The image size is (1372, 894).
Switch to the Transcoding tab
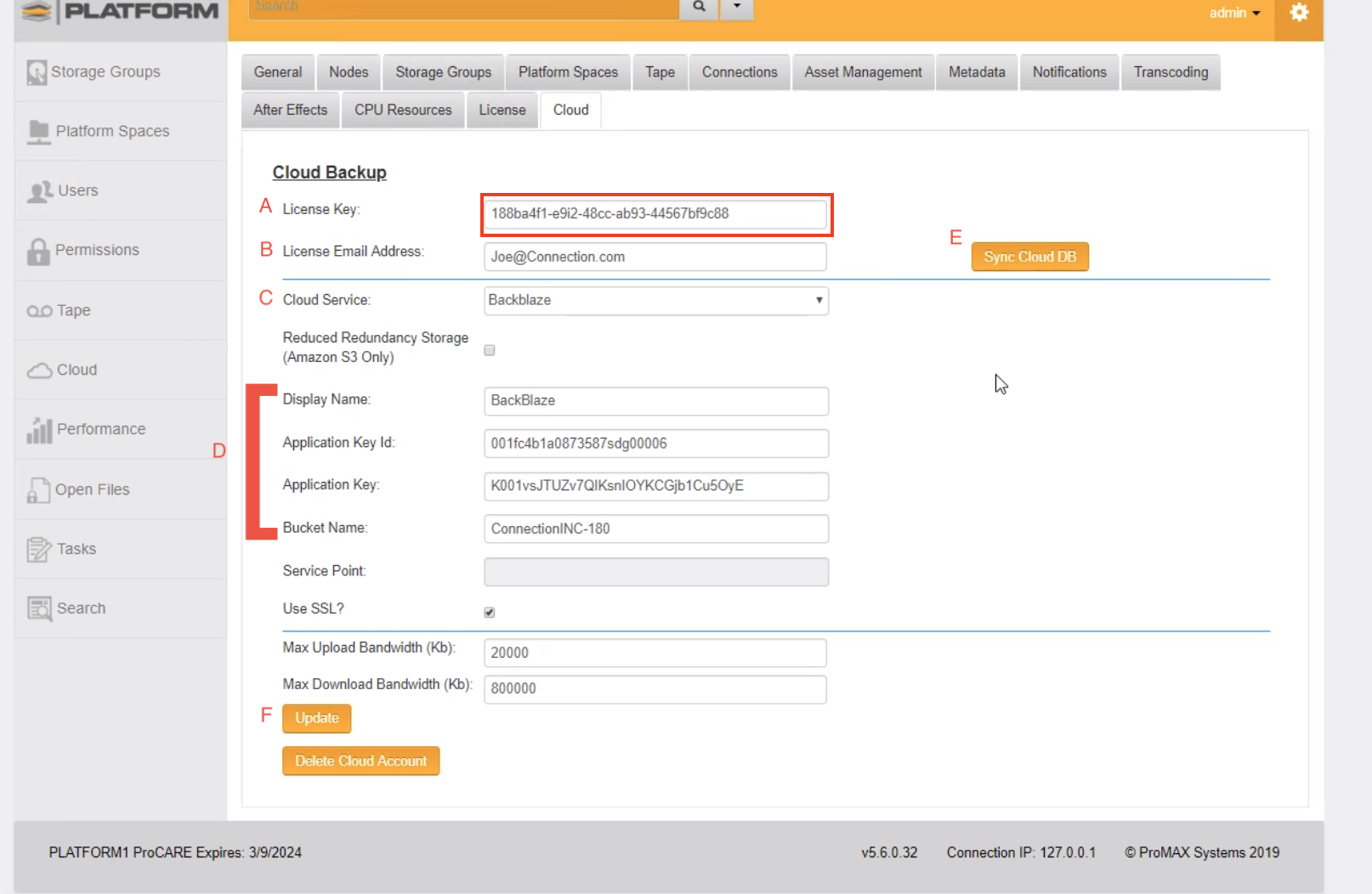click(1171, 72)
